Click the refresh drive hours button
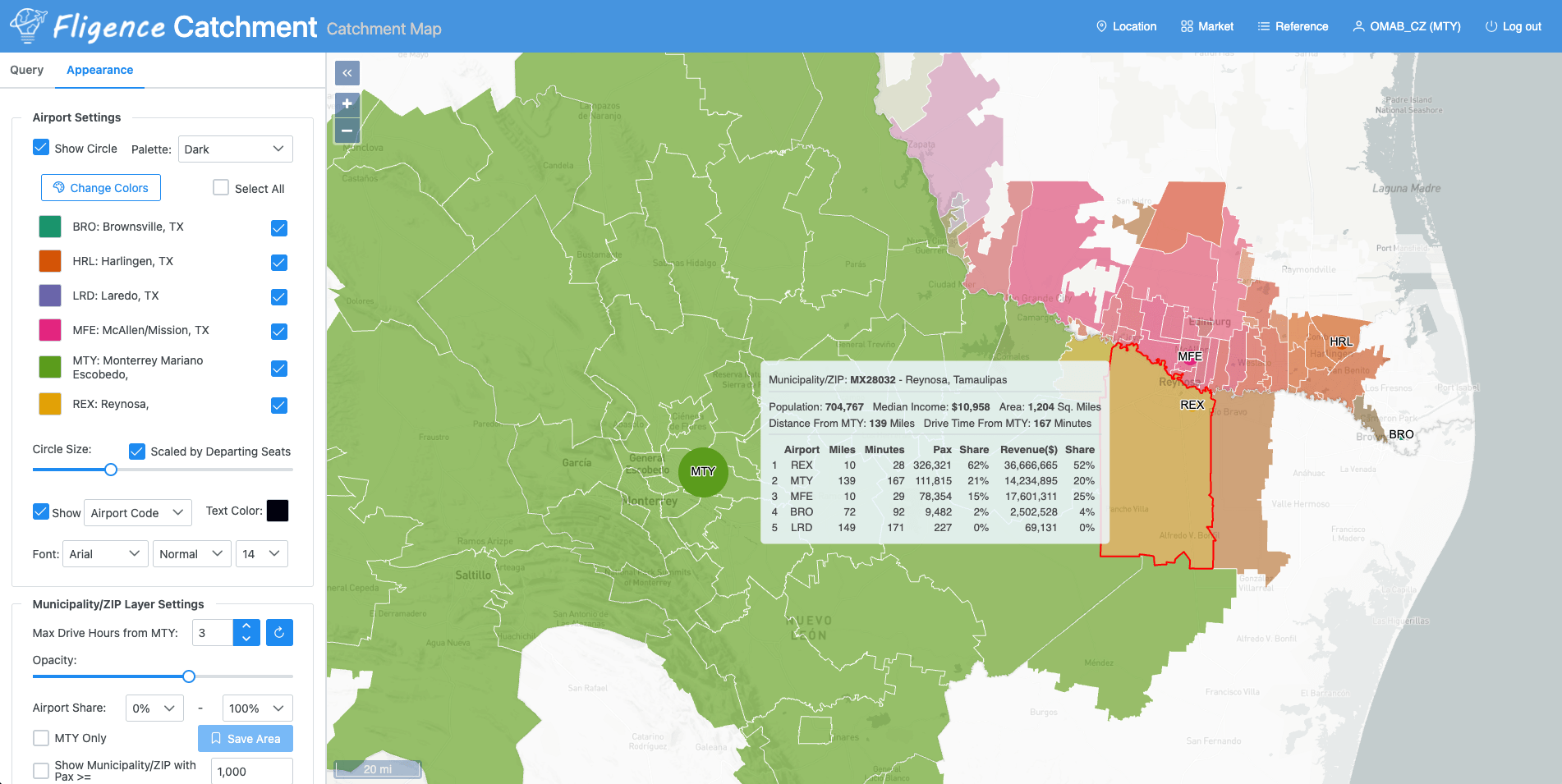 coord(279,633)
